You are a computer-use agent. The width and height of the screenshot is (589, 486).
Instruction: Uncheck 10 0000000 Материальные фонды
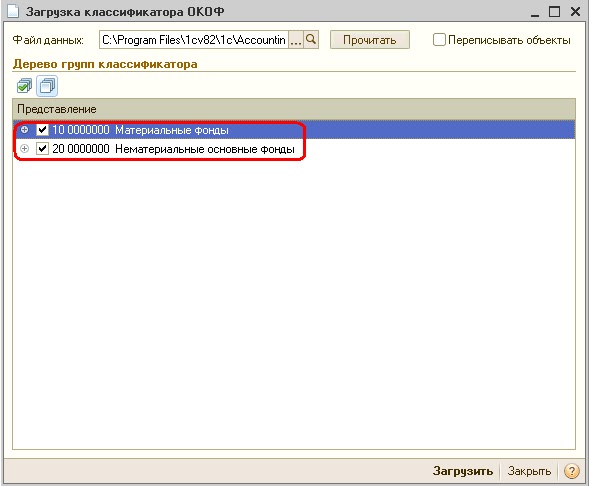pyautogui.click(x=42, y=130)
